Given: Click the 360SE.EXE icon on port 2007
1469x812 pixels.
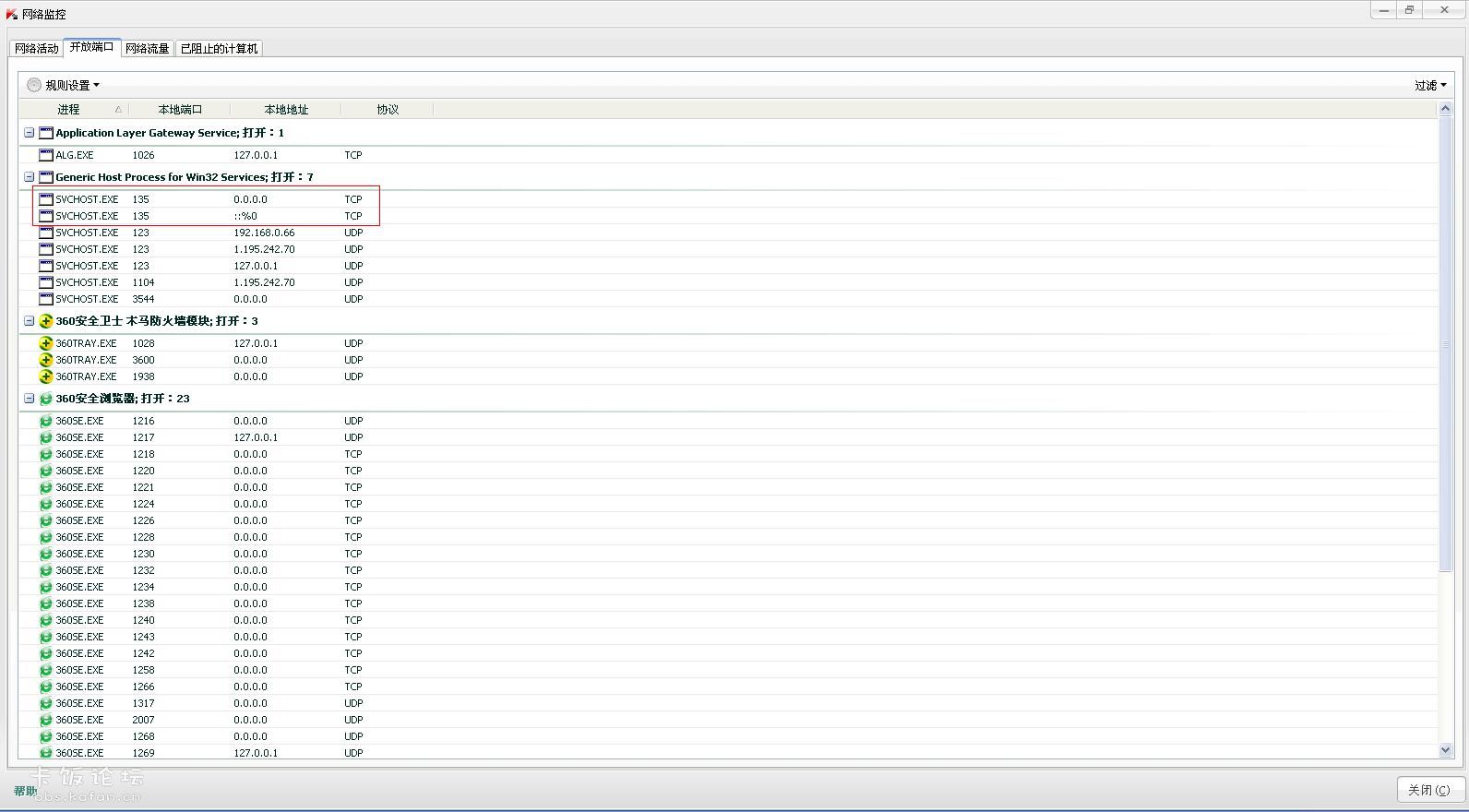Looking at the screenshot, I should (46, 720).
